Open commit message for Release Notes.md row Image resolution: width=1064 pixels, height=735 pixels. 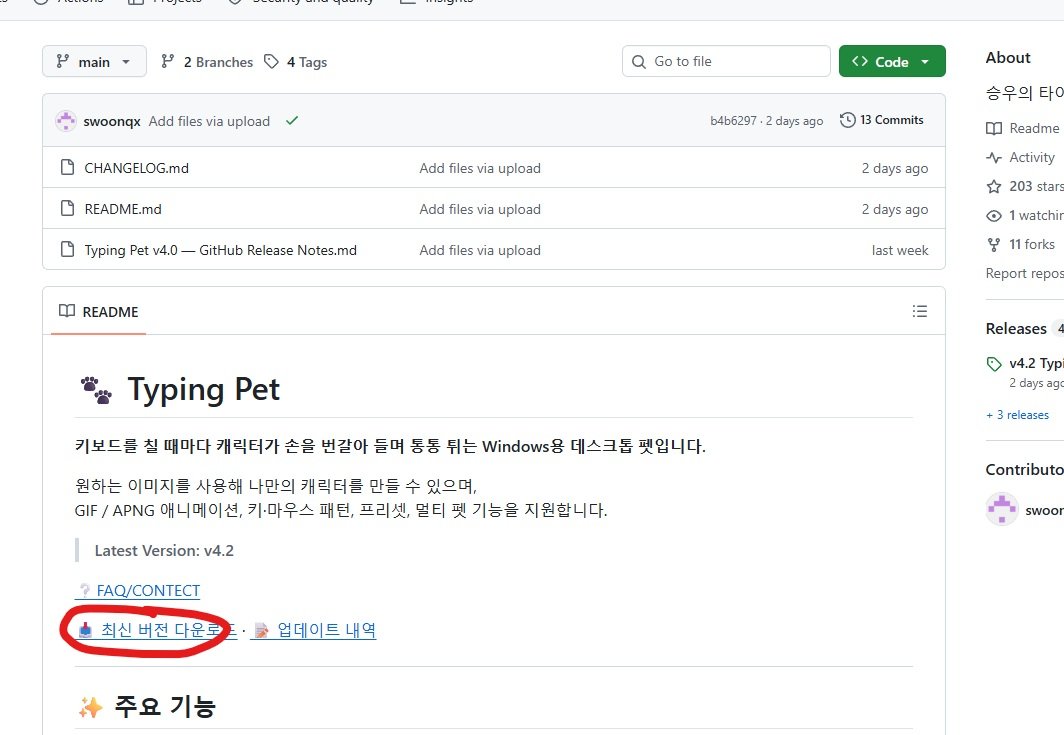click(480, 250)
